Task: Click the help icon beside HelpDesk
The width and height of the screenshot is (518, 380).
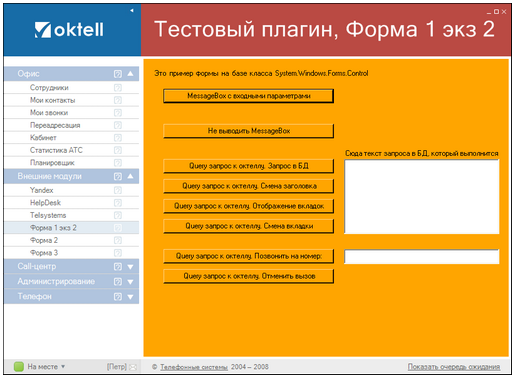Action: point(118,203)
